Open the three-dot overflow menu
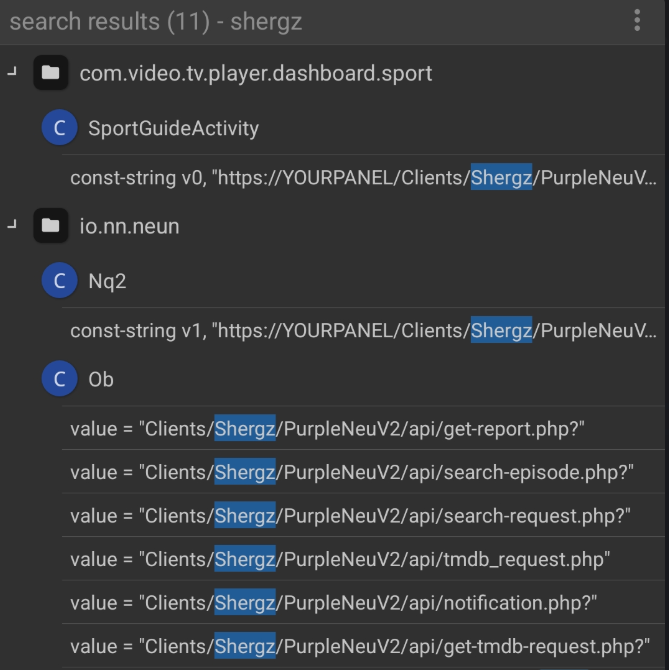This screenshot has width=669, height=670. click(637, 21)
